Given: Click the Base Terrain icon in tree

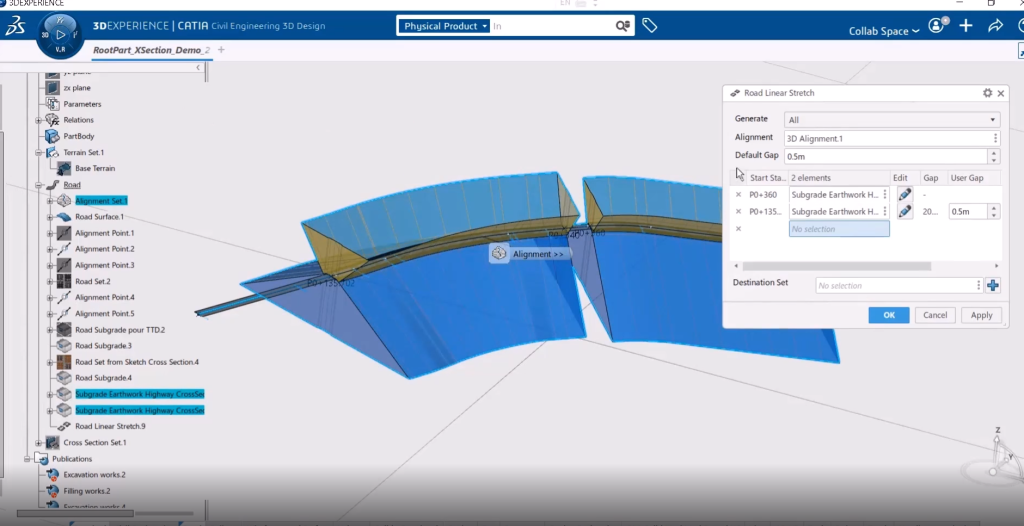Looking at the screenshot, I should pyautogui.click(x=64, y=169).
